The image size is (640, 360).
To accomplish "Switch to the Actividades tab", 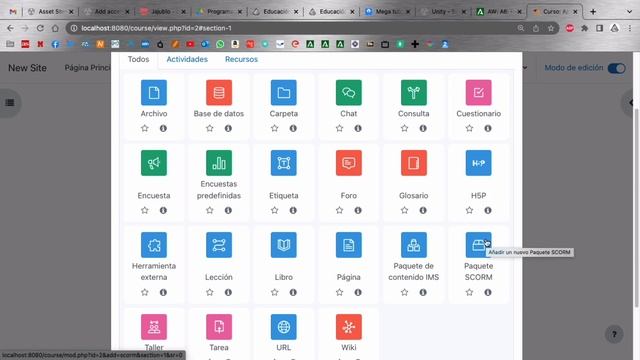I will [187, 59].
